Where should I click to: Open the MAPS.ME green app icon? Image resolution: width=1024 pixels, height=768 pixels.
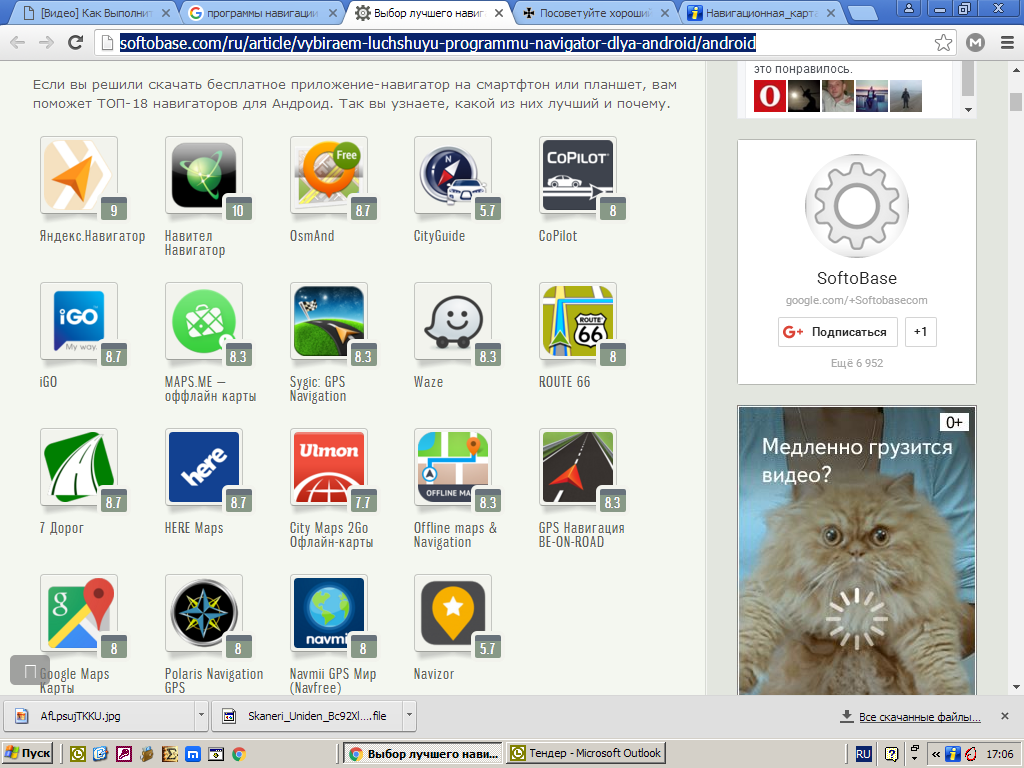click(204, 321)
